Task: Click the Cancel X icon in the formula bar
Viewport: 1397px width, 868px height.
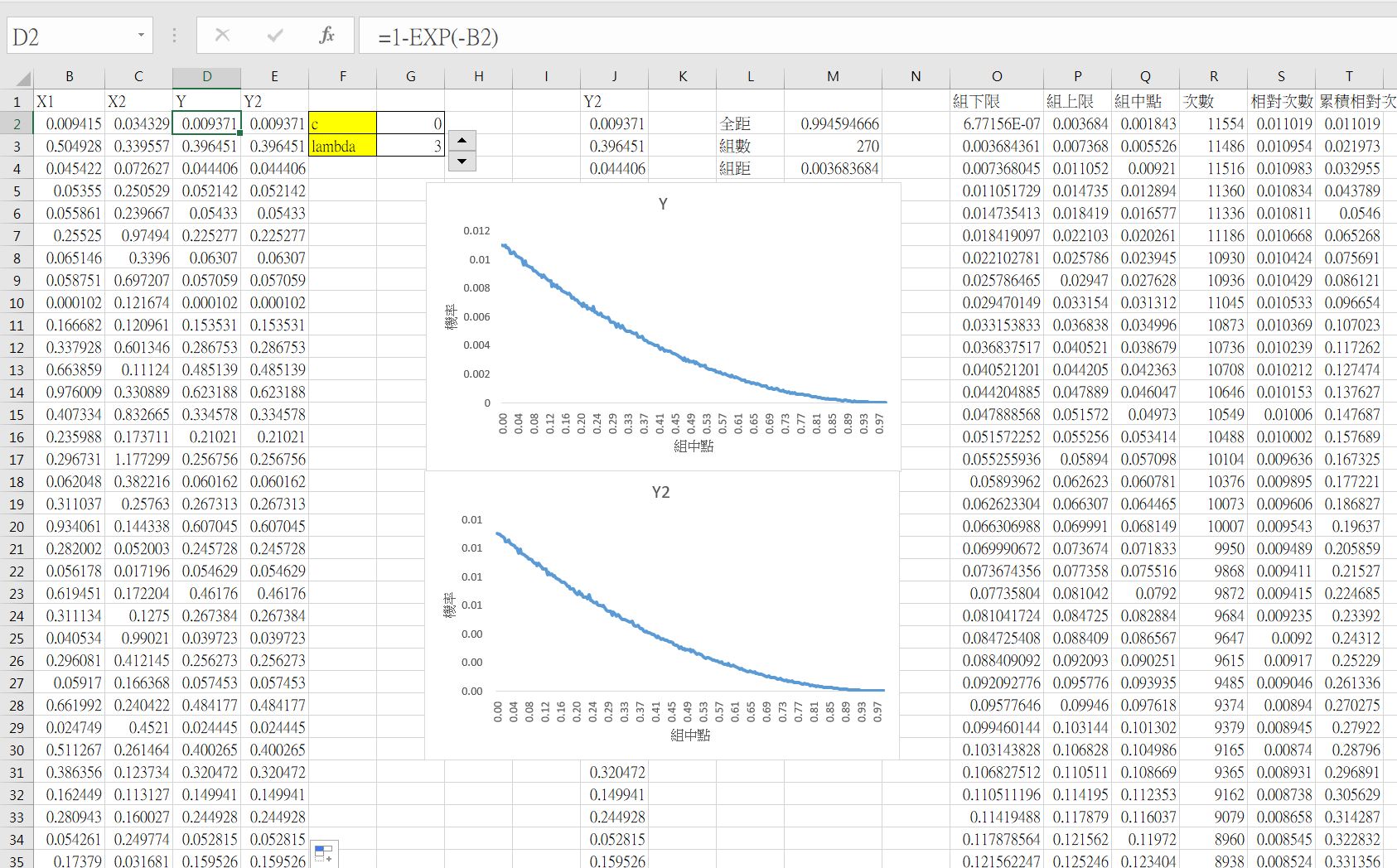Action: tap(222, 36)
